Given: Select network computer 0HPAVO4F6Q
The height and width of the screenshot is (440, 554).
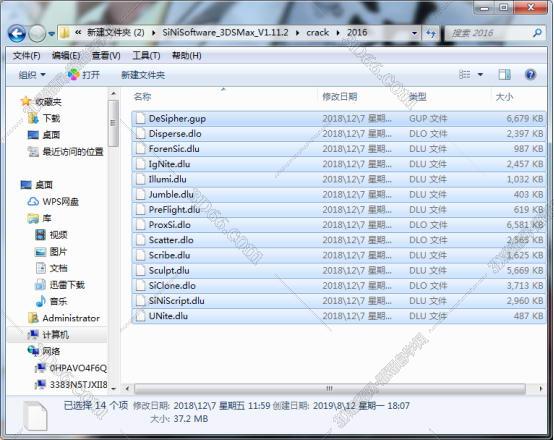Looking at the screenshot, I should click(71, 368).
